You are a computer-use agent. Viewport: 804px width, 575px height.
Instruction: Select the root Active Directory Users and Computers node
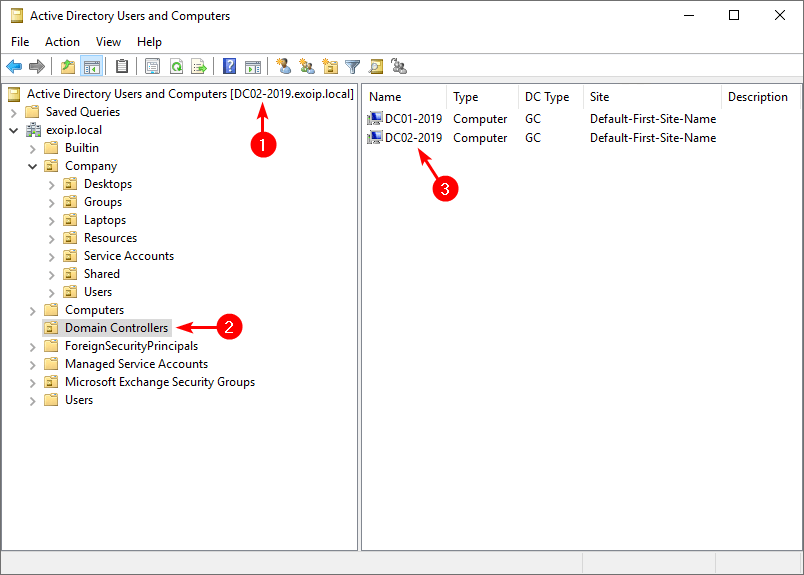click(190, 94)
